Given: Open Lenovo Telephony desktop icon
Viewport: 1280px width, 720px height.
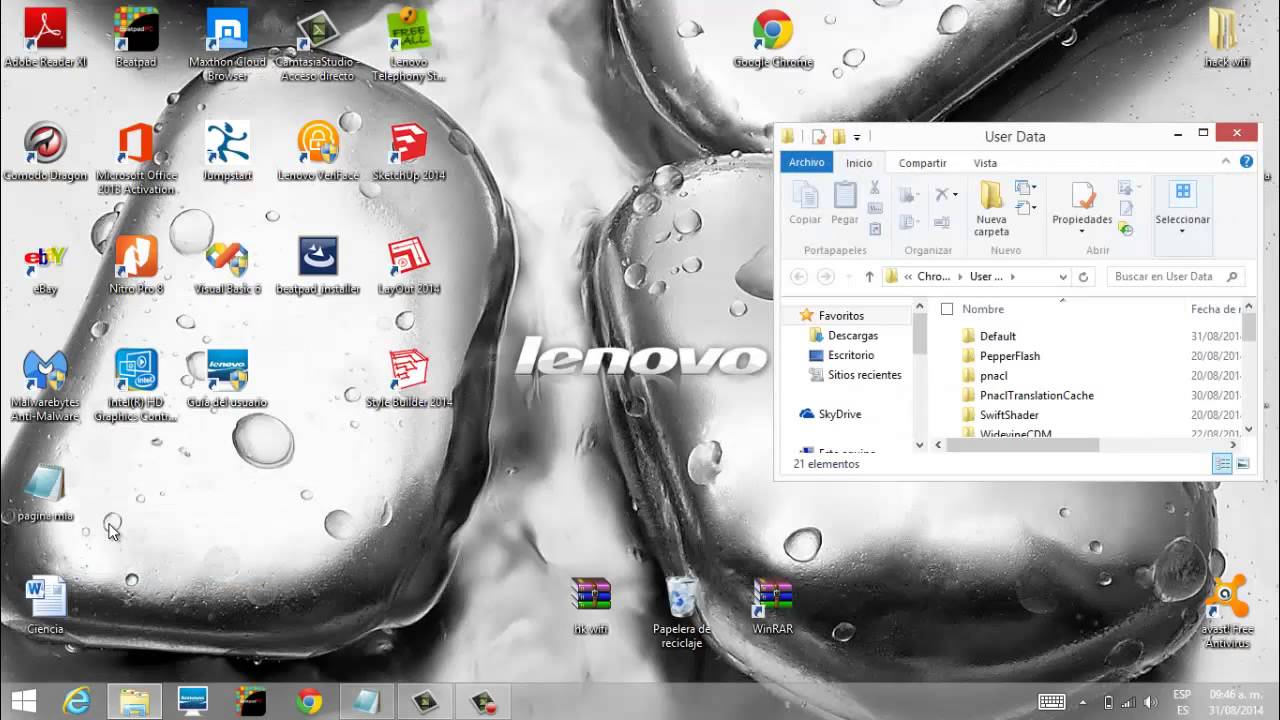Looking at the screenshot, I should point(408,44).
